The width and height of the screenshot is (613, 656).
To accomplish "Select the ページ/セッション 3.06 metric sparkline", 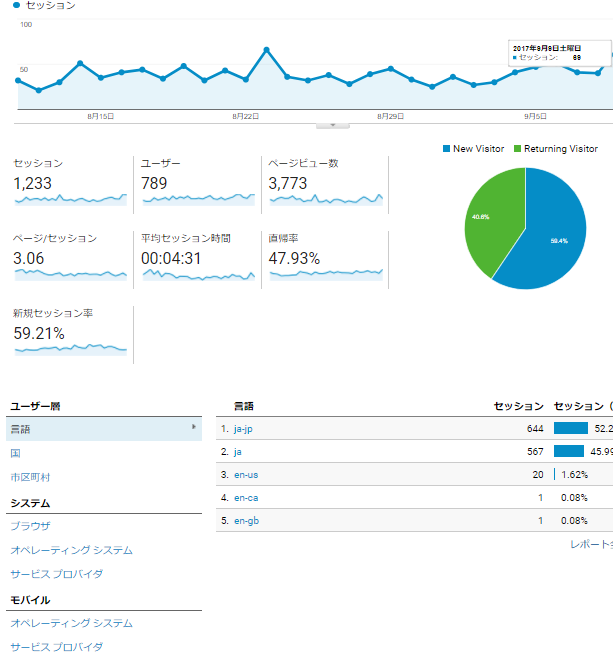I will click(x=70, y=274).
